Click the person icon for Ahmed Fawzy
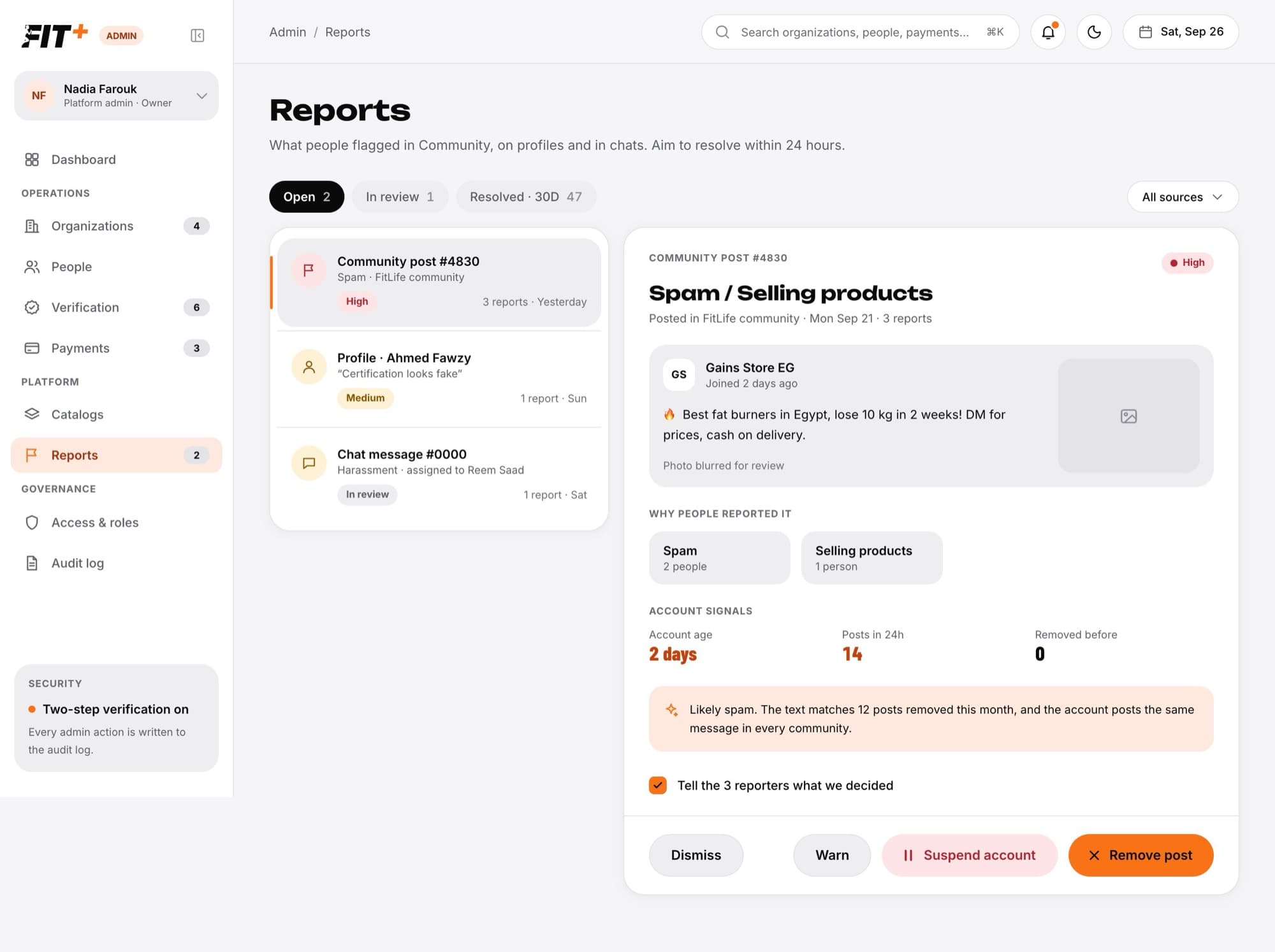Screen dimensions: 1275x952 coord(309,367)
